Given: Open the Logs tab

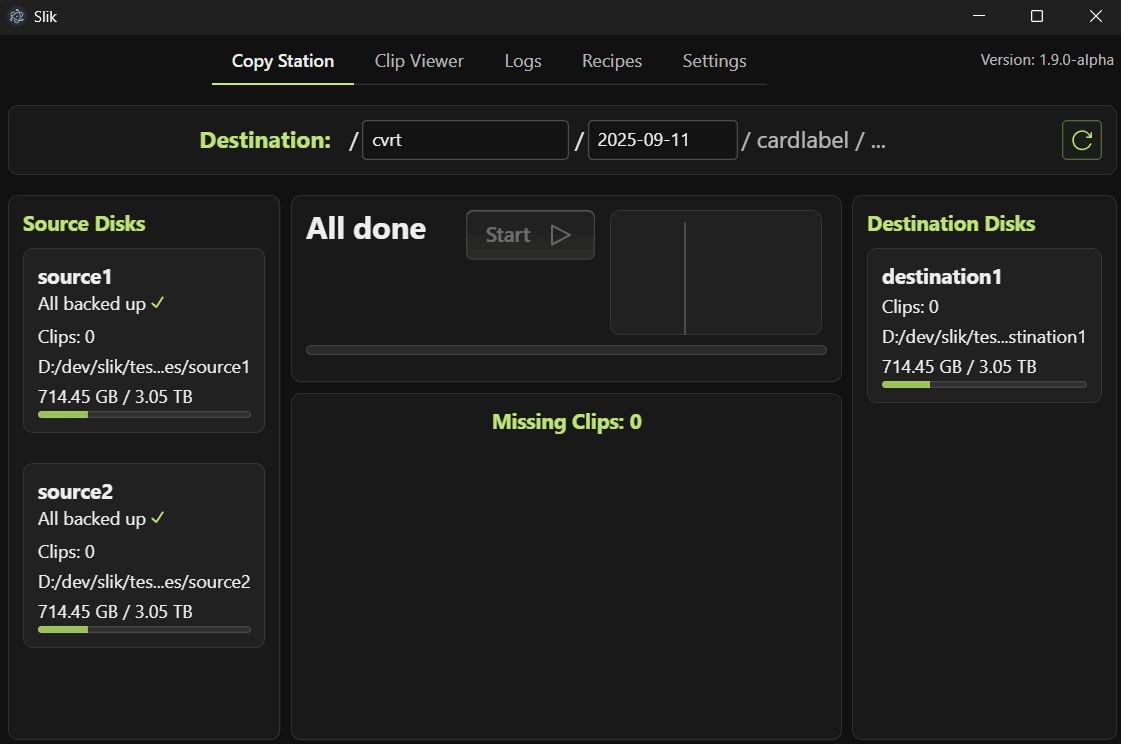Looking at the screenshot, I should (523, 61).
